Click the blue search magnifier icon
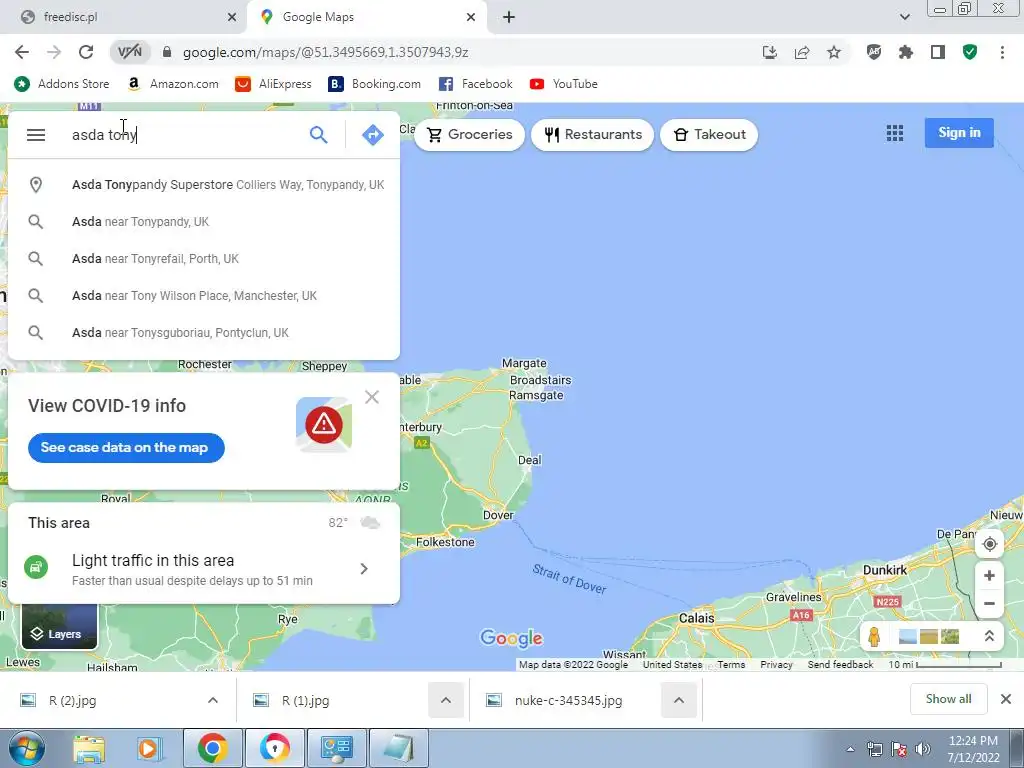1024x768 pixels. (319, 135)
